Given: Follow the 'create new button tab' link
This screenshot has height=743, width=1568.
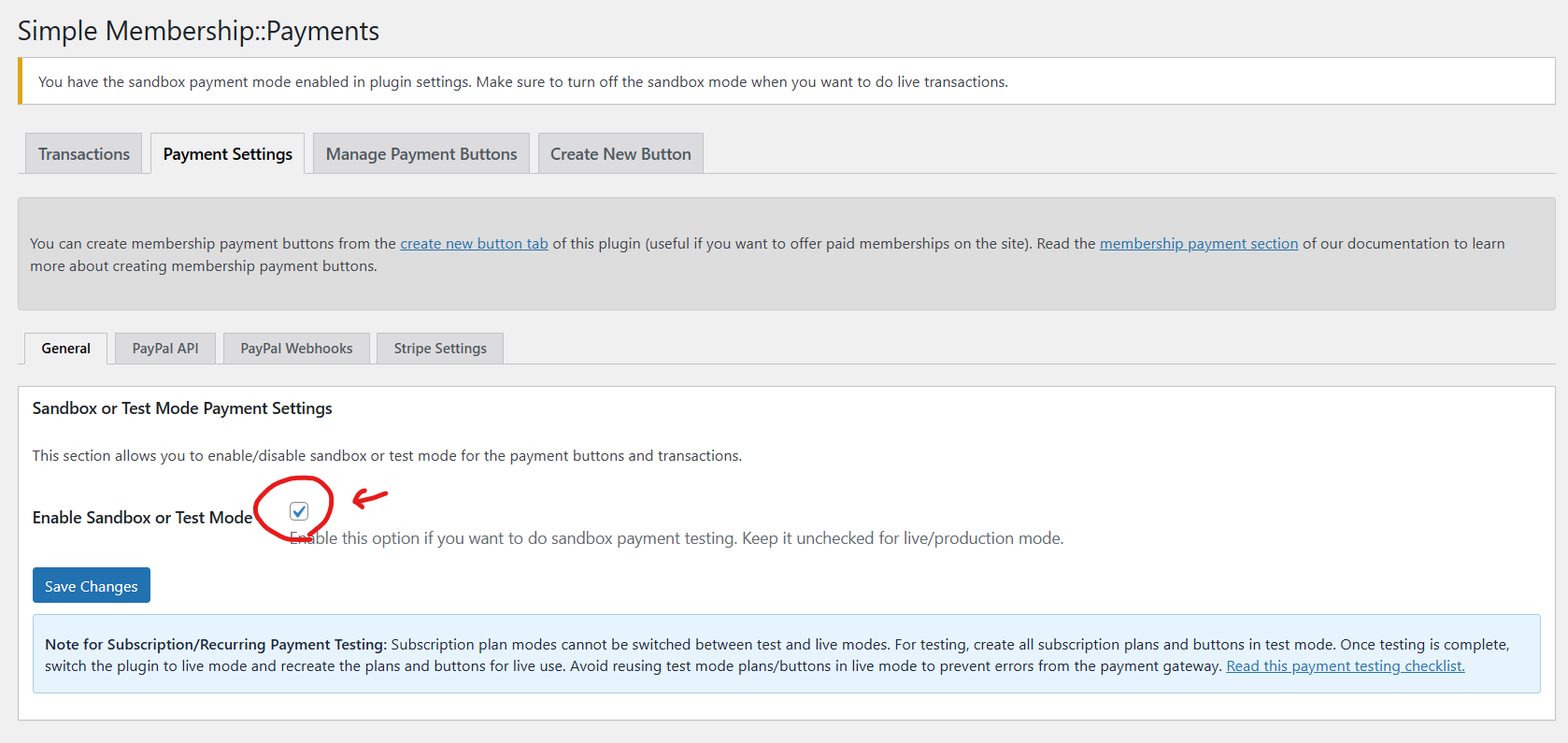Looking at the screenshot, I should (x=474, y=244).
